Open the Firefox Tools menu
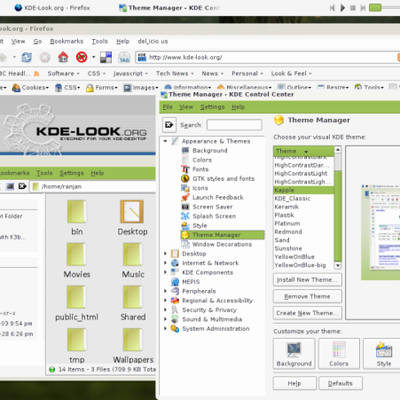The image size is (400, 400). pos(100,41)
